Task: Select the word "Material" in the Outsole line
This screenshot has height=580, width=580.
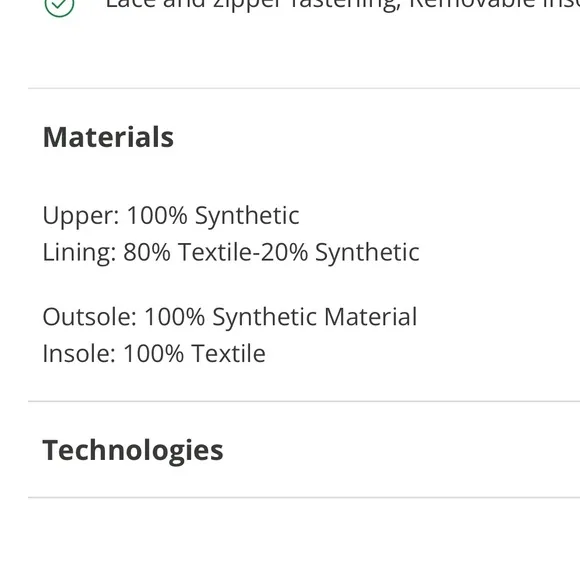Action: (371, 317)
